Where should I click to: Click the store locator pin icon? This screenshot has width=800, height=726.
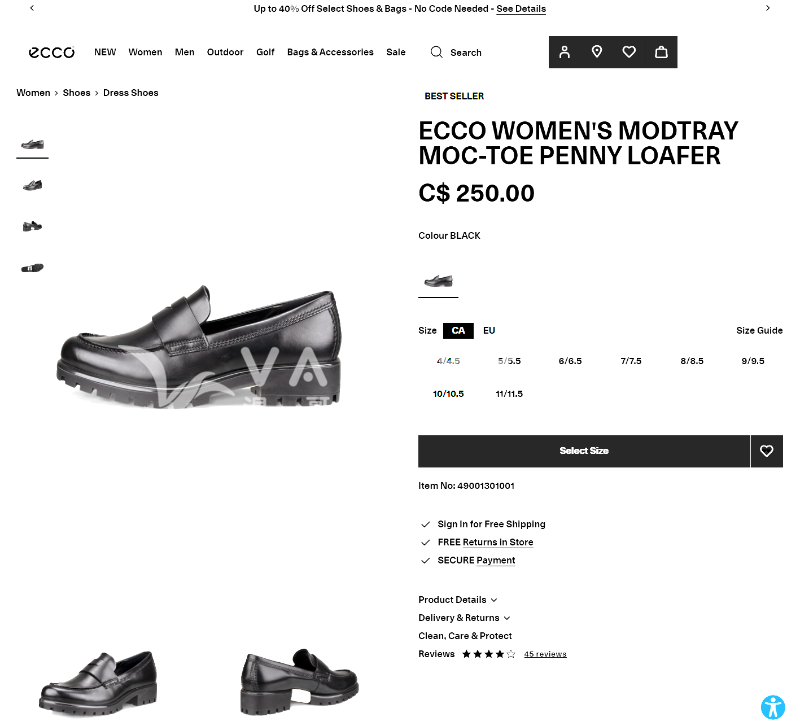(x=597, y=52)
